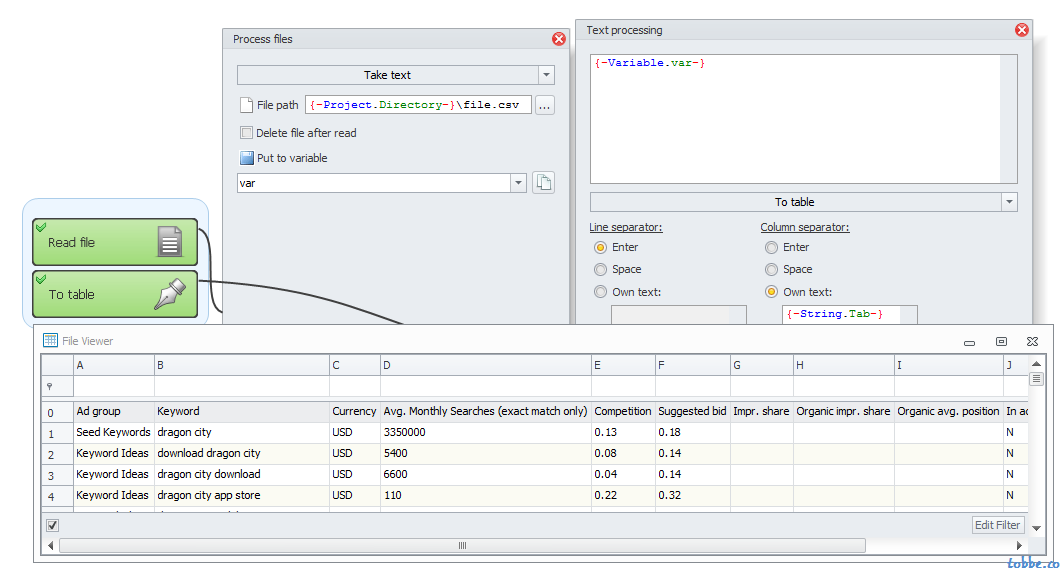Click the document icon on Read file block

[170, 242]
